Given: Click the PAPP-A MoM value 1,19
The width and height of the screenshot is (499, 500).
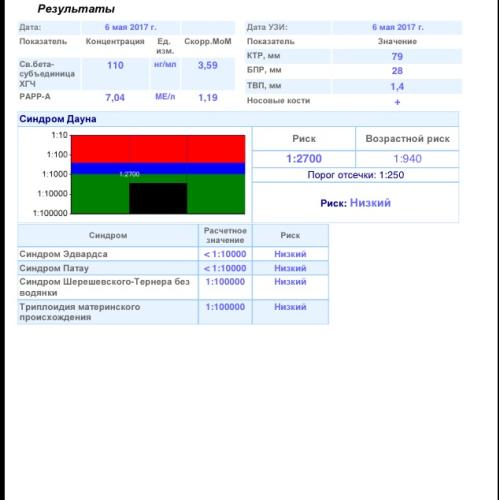Looking at the screenshot, I should click(x=208, y=98).
